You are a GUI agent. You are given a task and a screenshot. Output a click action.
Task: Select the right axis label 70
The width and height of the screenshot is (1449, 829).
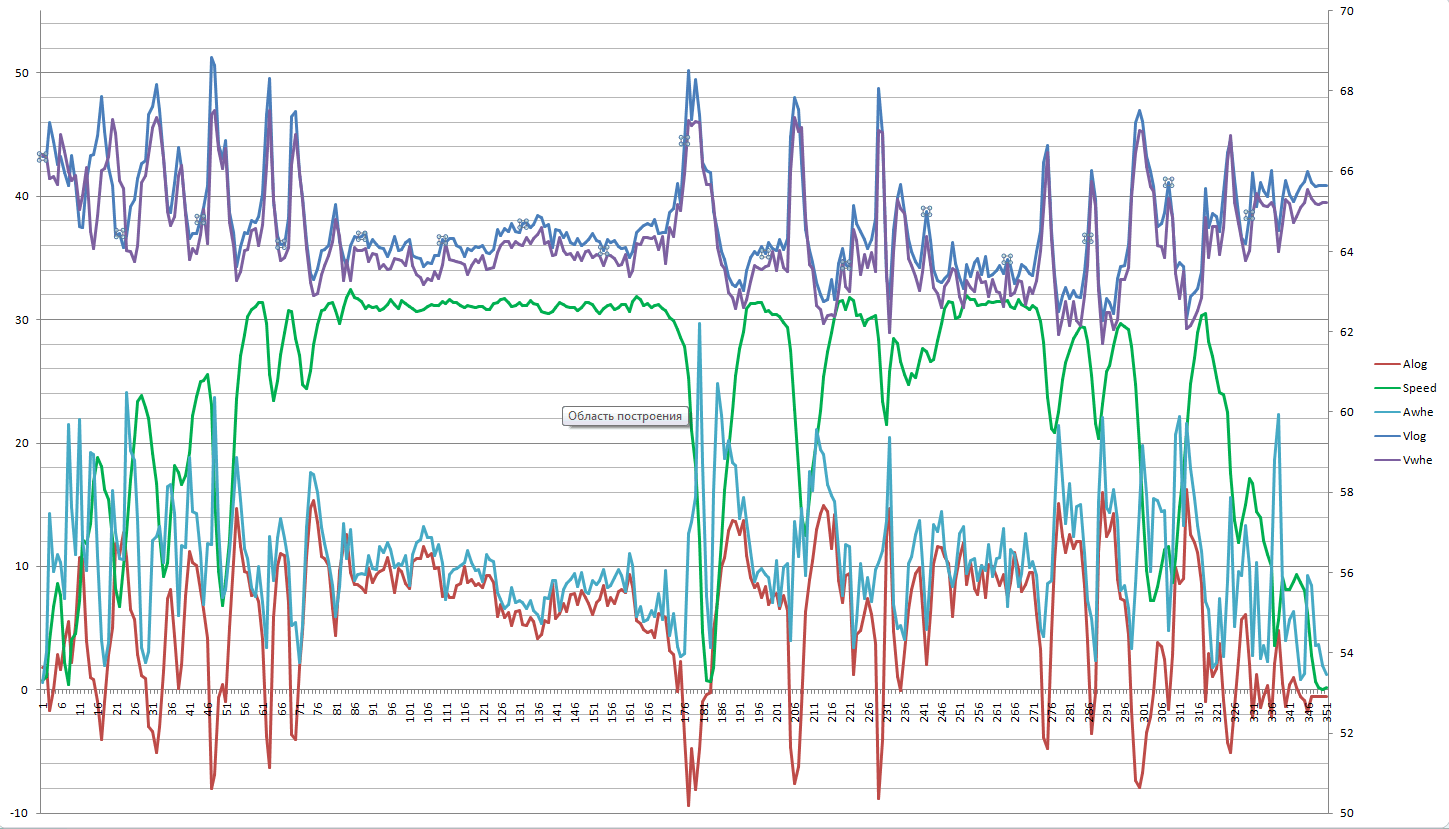click(1345, 12)
